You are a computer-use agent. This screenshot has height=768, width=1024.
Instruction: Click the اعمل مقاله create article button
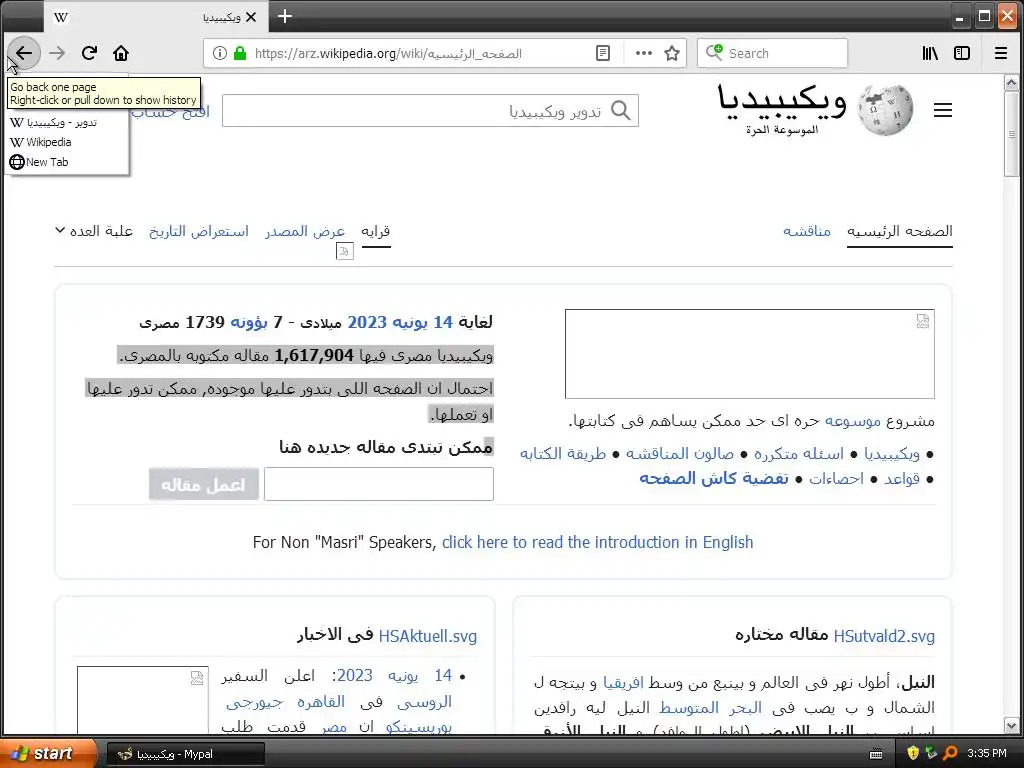coord(204,484)
